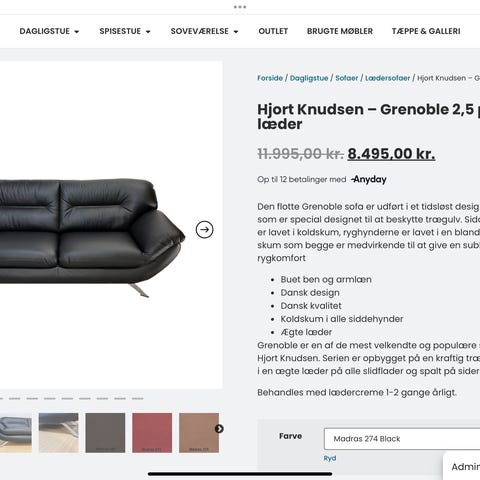Tap the three-dot multitasking icon at top
This screenshot has height=480, width=480.
pyautogui.click(x=240, y=7)
